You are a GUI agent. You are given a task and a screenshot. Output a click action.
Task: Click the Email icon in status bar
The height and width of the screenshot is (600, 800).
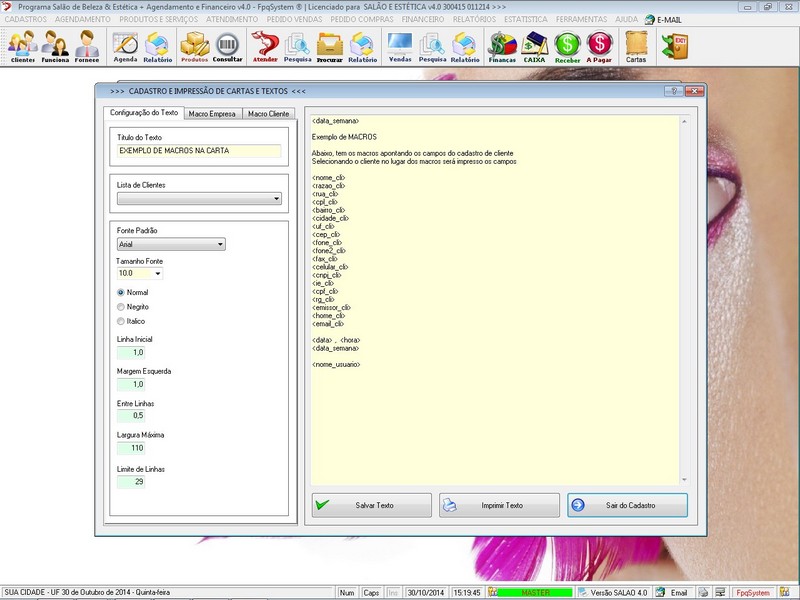coord(660,592)
